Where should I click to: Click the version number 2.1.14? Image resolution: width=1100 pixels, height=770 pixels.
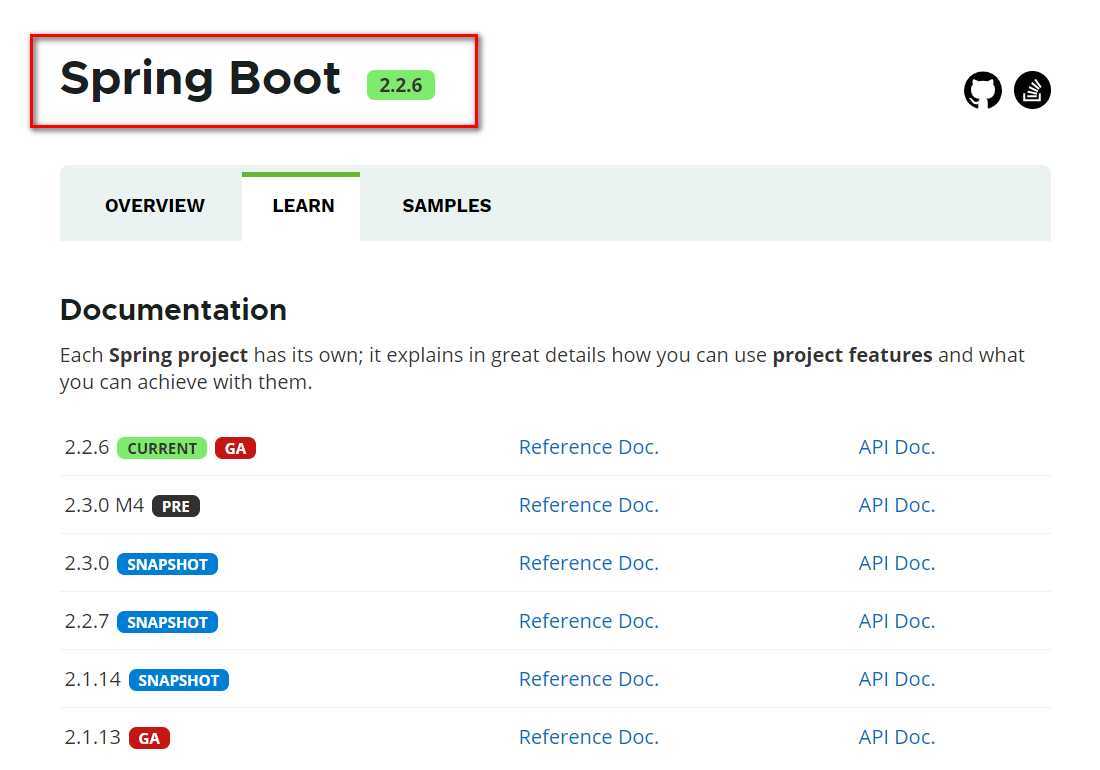92,679
